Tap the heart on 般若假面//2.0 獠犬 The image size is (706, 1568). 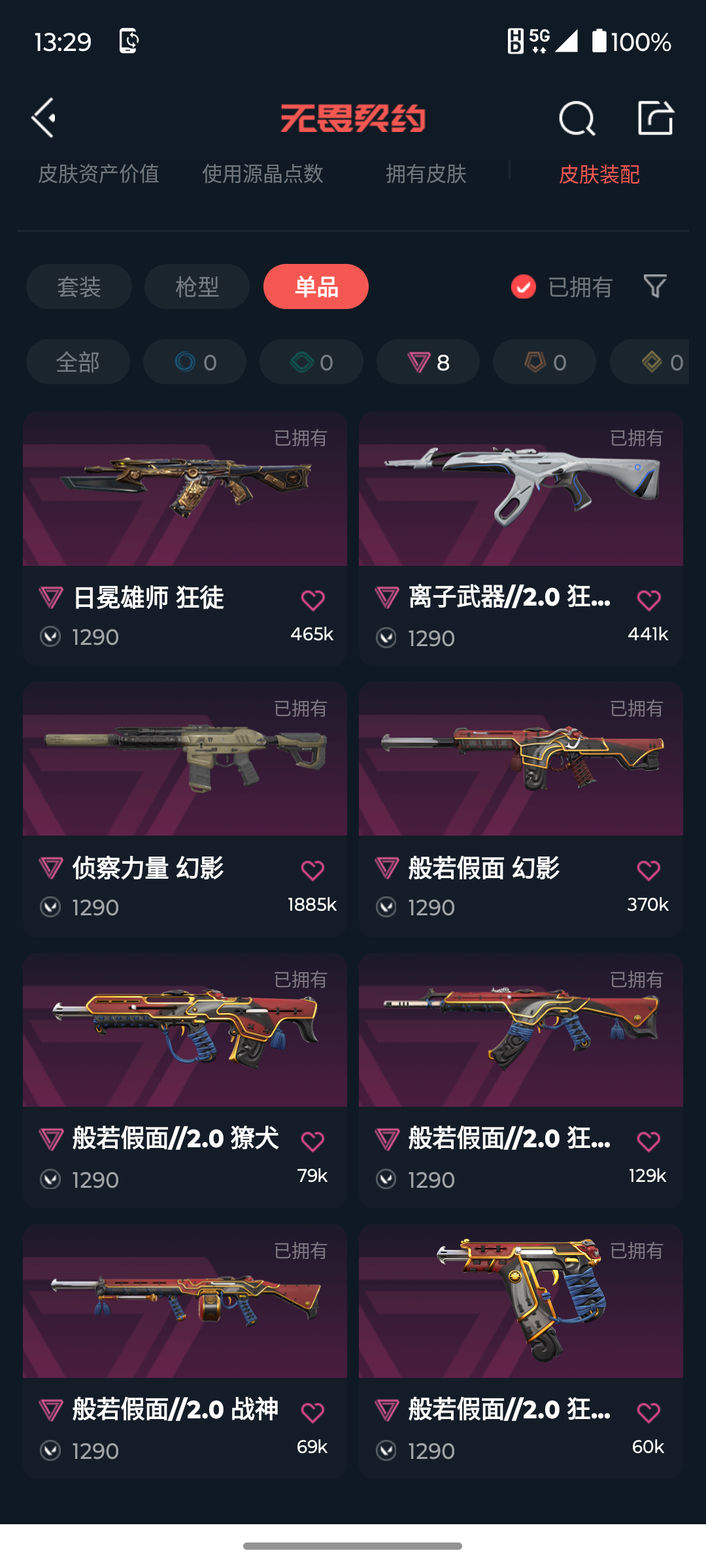point(312,1141)
